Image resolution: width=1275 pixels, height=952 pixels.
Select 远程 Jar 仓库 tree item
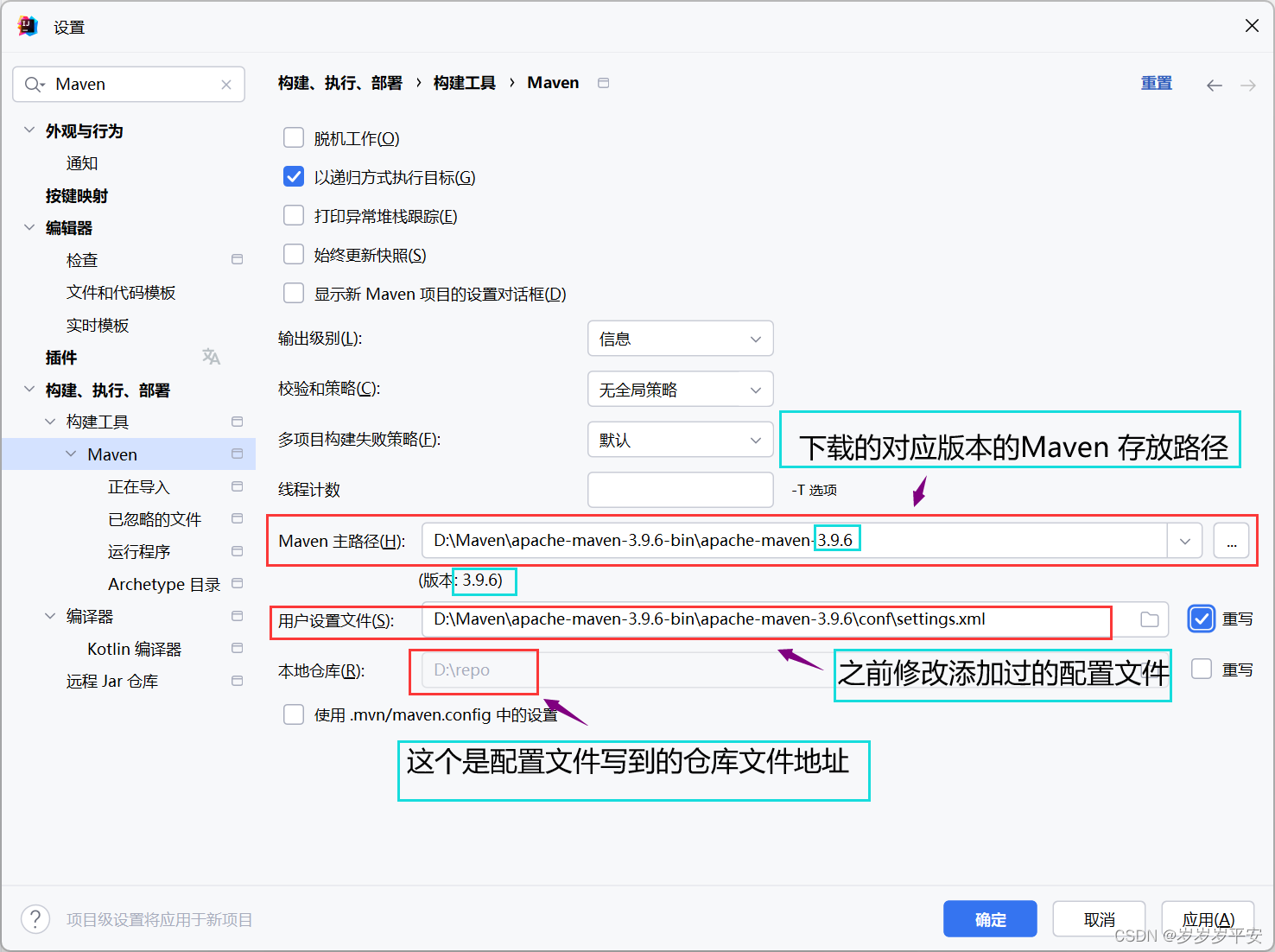click(112, 682)
